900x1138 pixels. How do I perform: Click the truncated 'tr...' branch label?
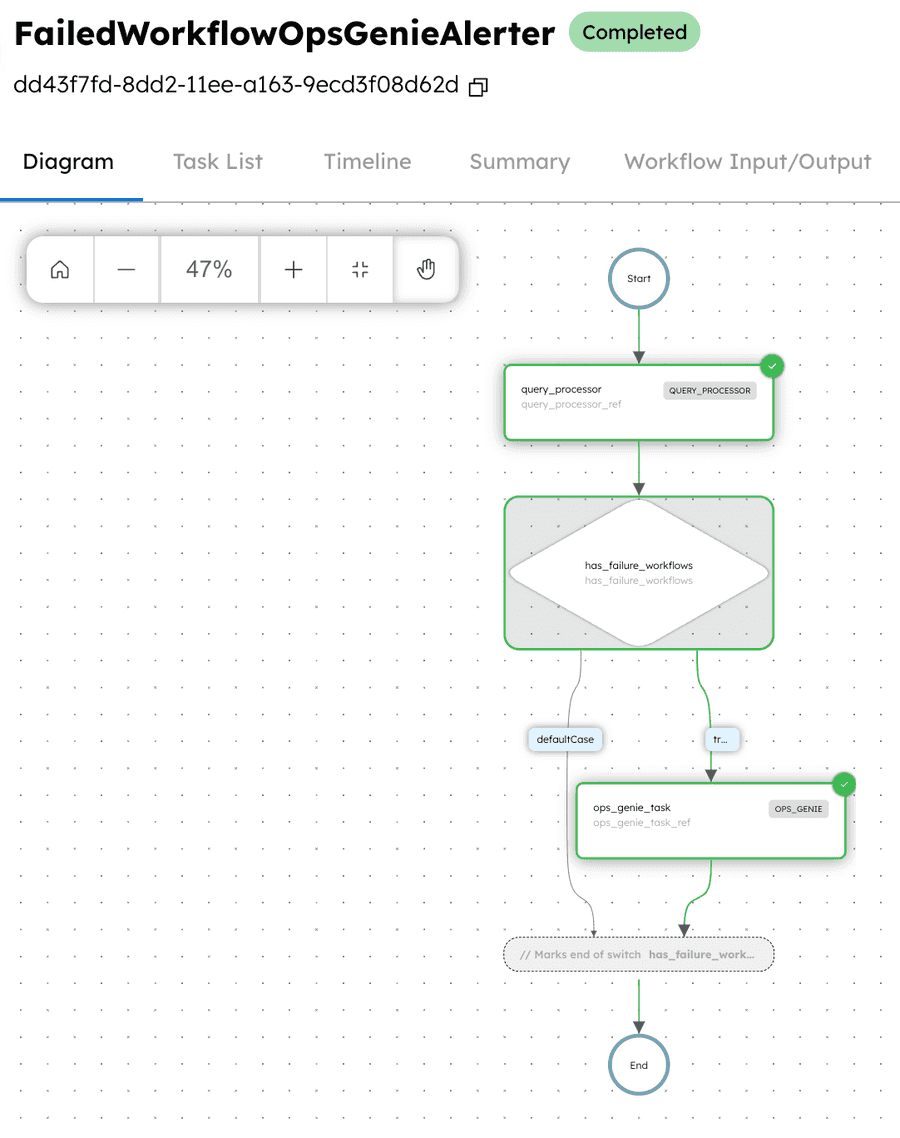(x=721, y=740)
